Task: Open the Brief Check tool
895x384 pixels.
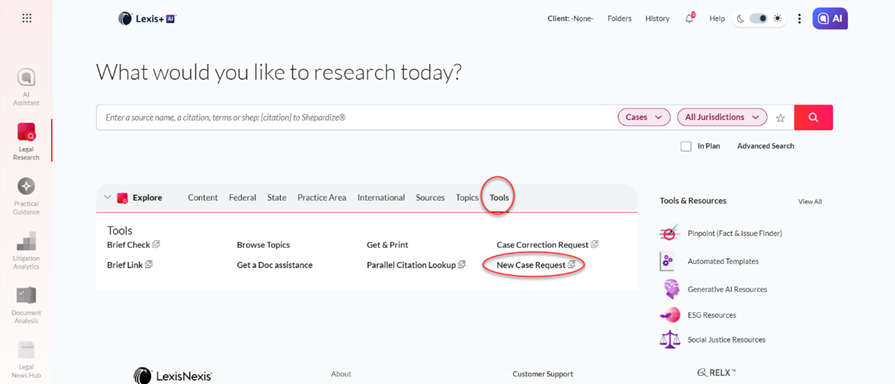Action: point(128,245)
